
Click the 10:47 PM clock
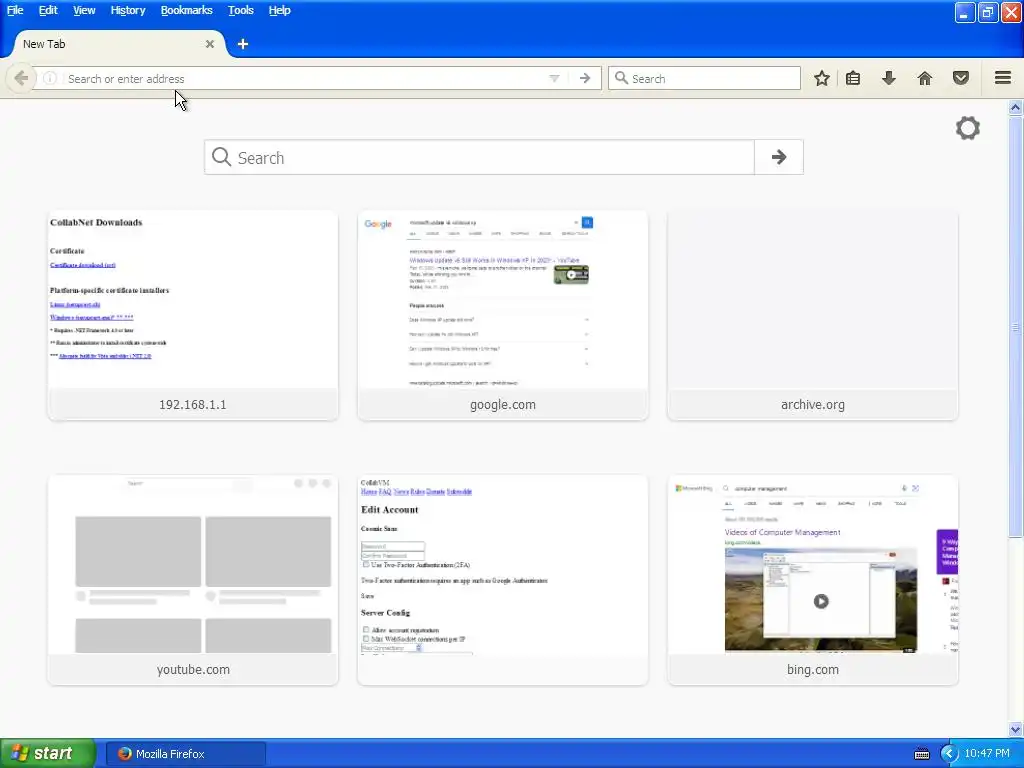(x=987, y=754)
